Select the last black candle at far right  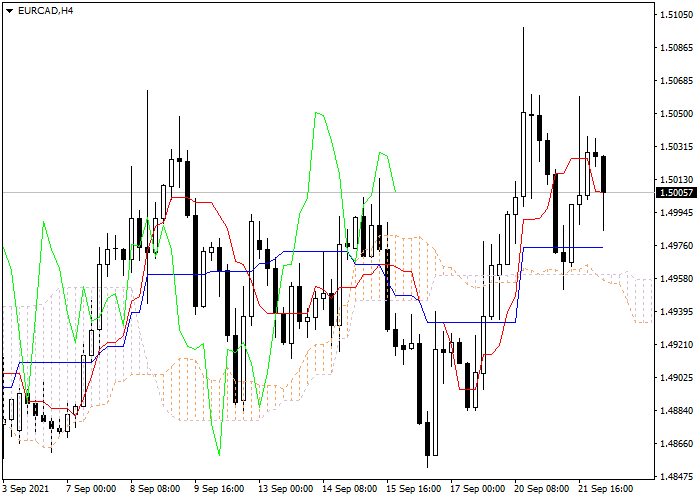[x=604, y=174]
